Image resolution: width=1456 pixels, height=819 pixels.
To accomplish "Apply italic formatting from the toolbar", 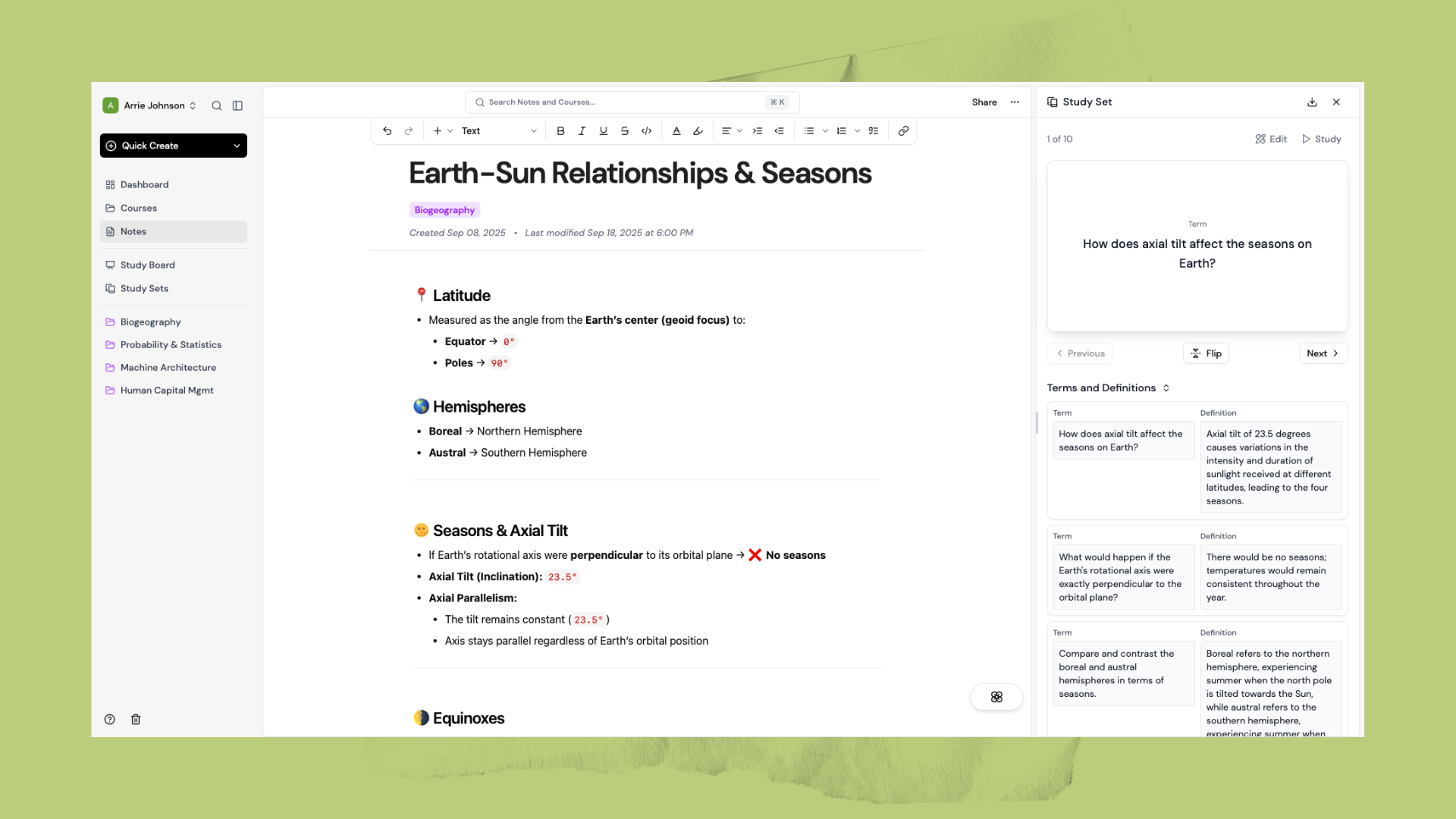I will click(582, 130).
